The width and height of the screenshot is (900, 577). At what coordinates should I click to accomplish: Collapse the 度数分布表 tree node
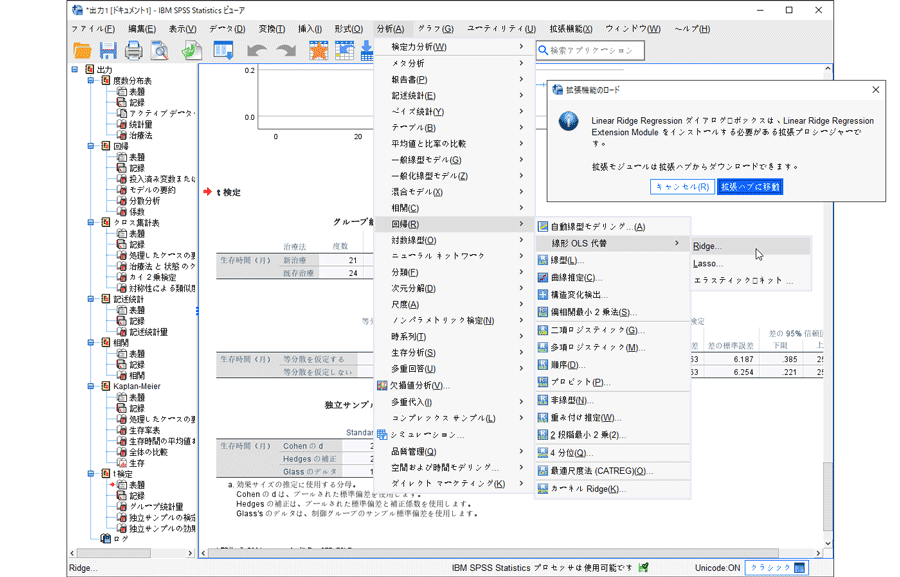click(x=90, y=81)
